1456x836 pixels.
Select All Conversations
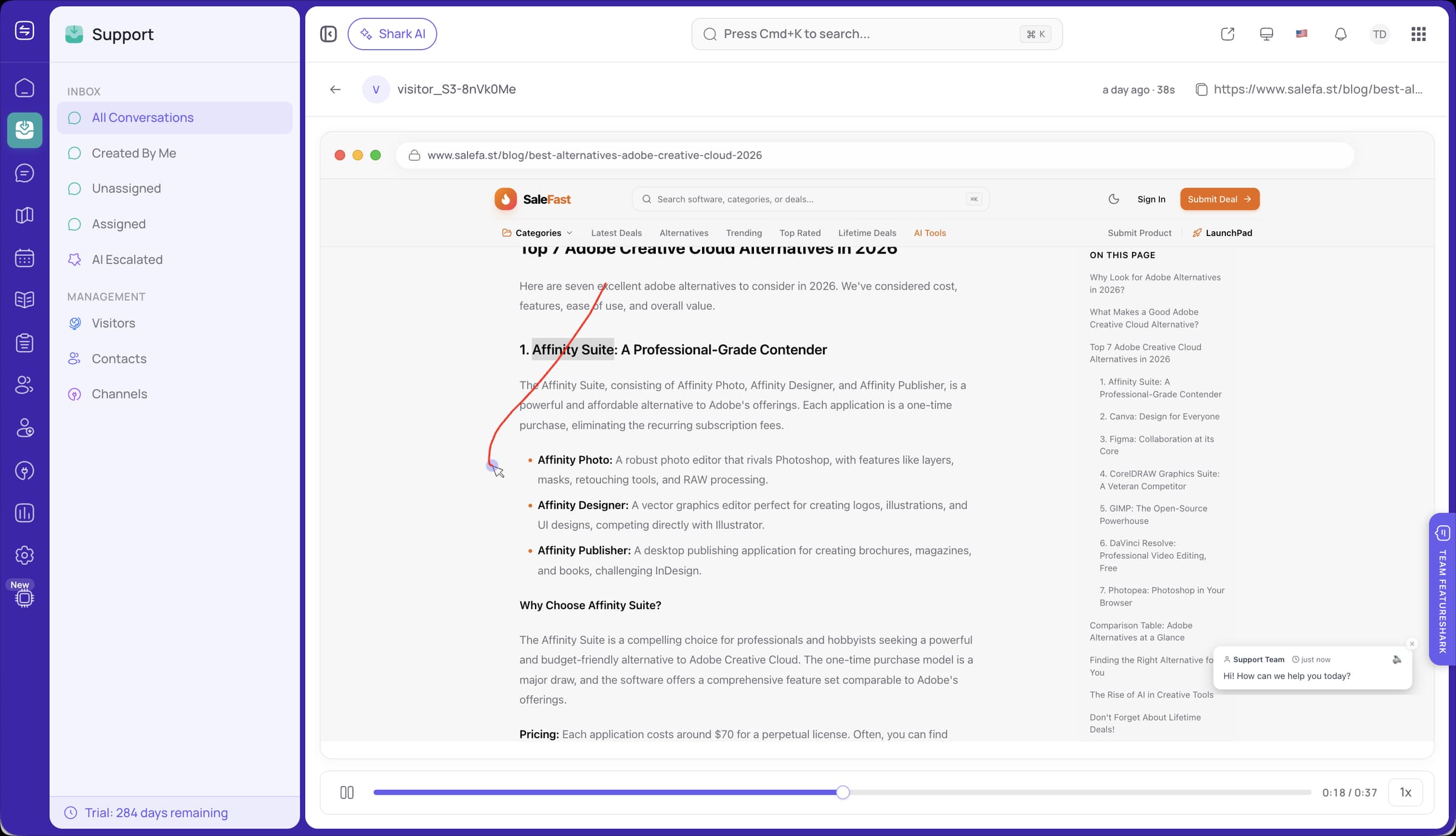click(x=175, y=118)
